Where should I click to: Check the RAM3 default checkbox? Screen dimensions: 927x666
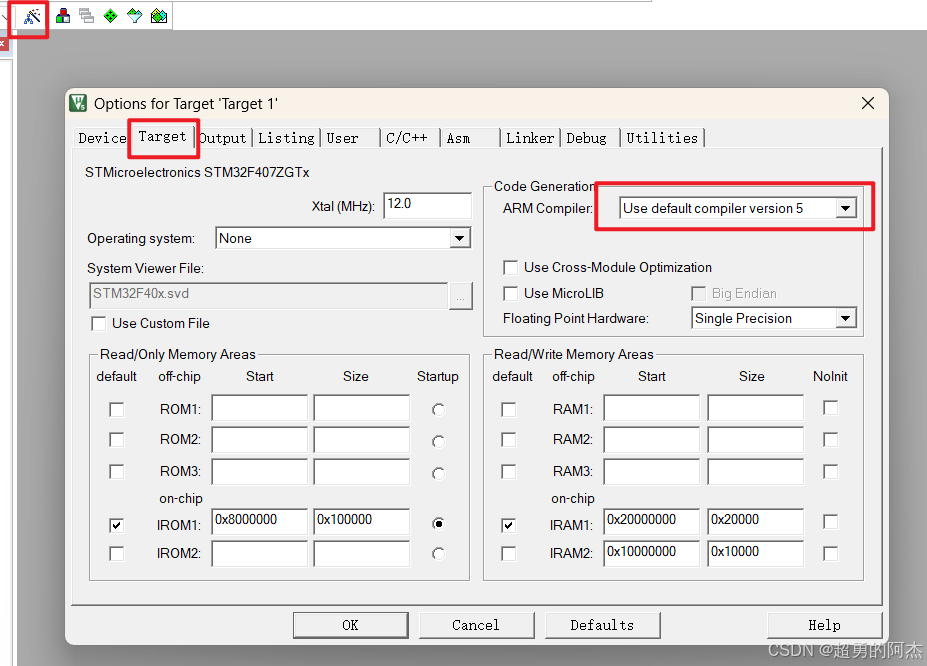[x=508, y=472]
